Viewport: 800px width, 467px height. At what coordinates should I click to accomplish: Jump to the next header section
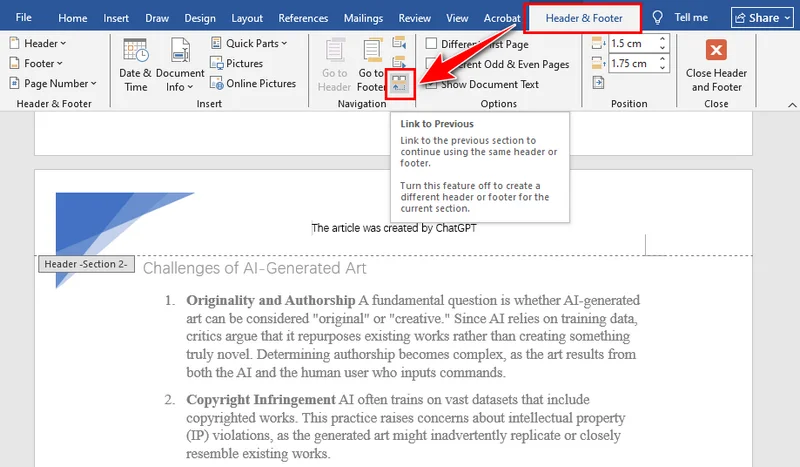tap(399, 62)
